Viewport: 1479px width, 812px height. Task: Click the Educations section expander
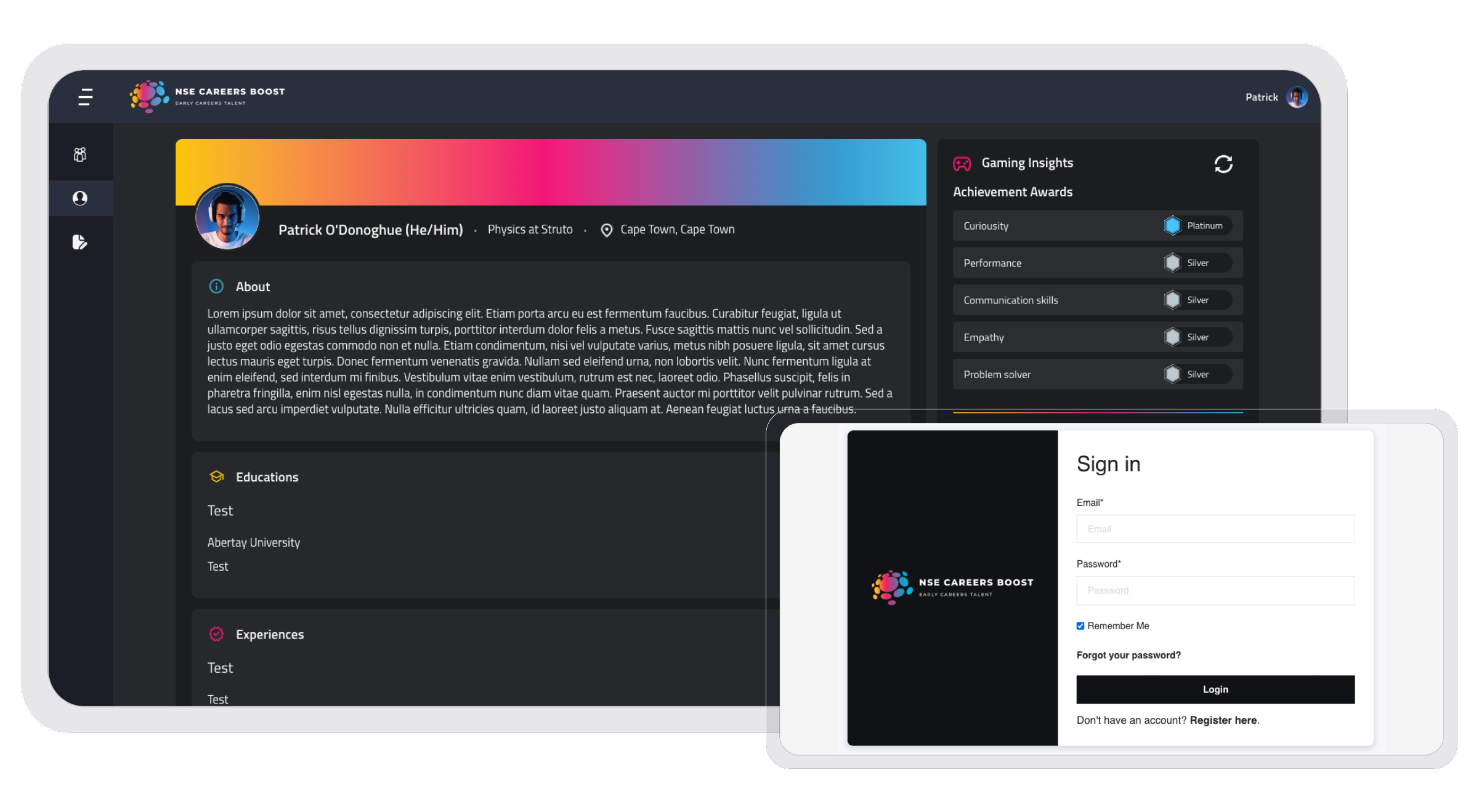tap(252, 476)
